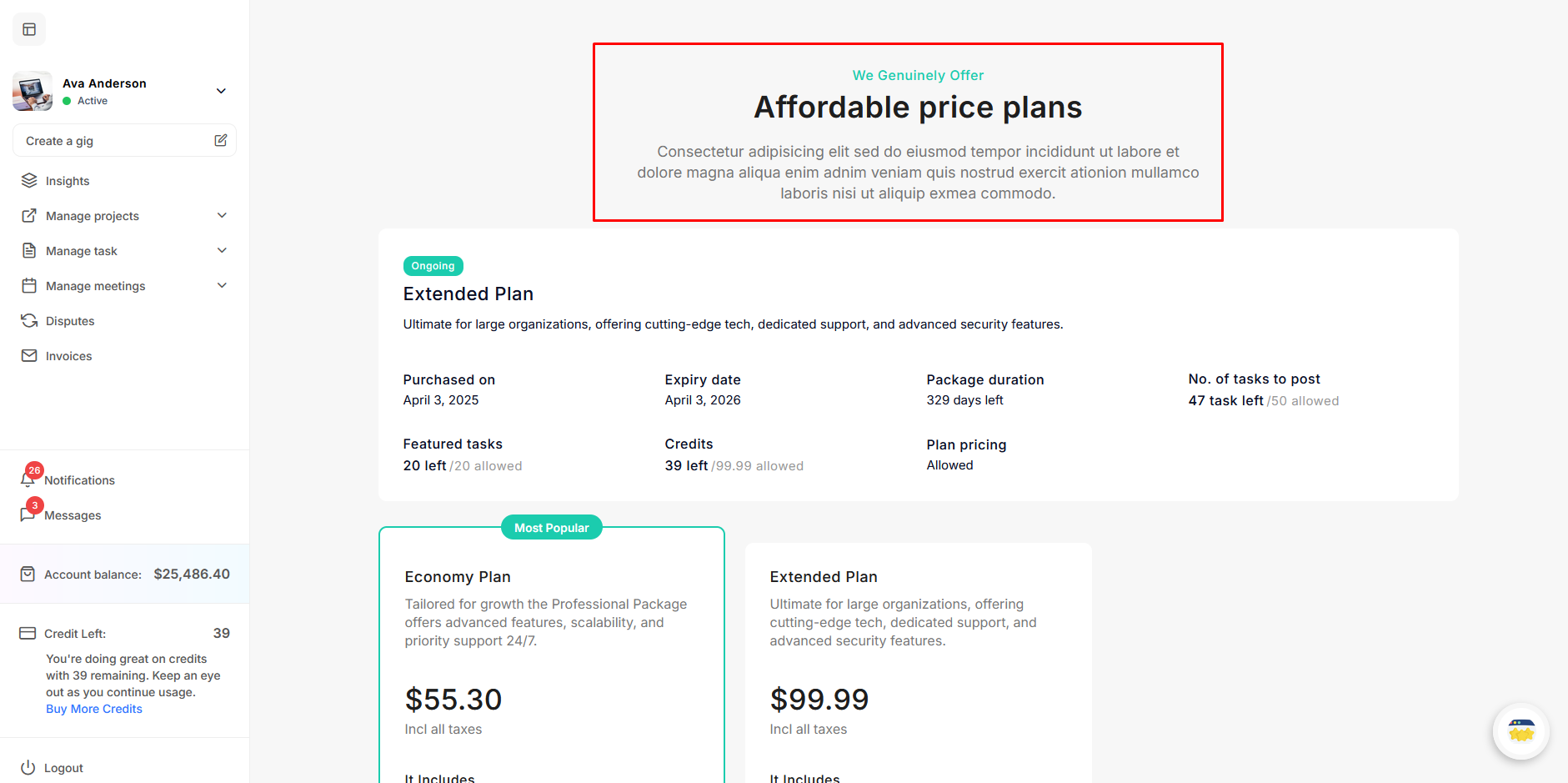Toggle the sidebar panel icon
This screenshot has width=1568, height=783.
(x=29, y=30)
